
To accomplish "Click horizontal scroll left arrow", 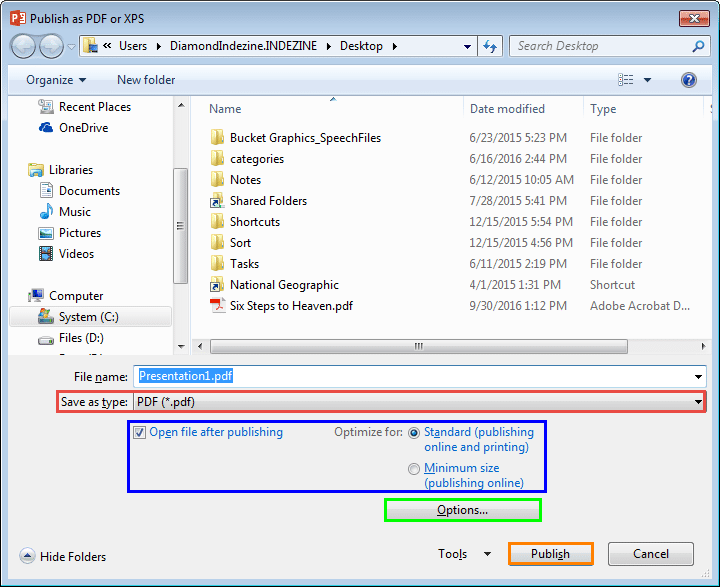I will click(x=200, y=346).
